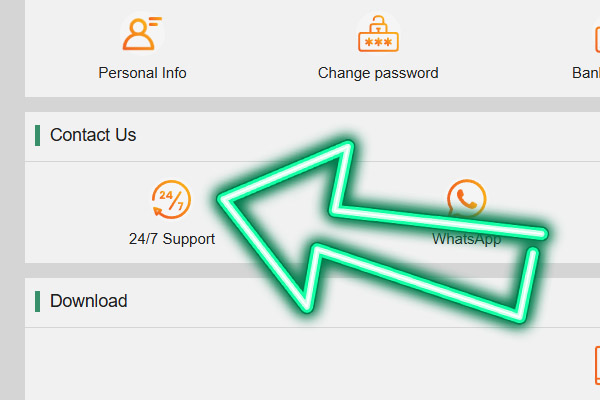The height and width of the screenshot is (400, 600).
Task: Select the cut-off orange icon under Download
Action: click(x=597, y=365)
